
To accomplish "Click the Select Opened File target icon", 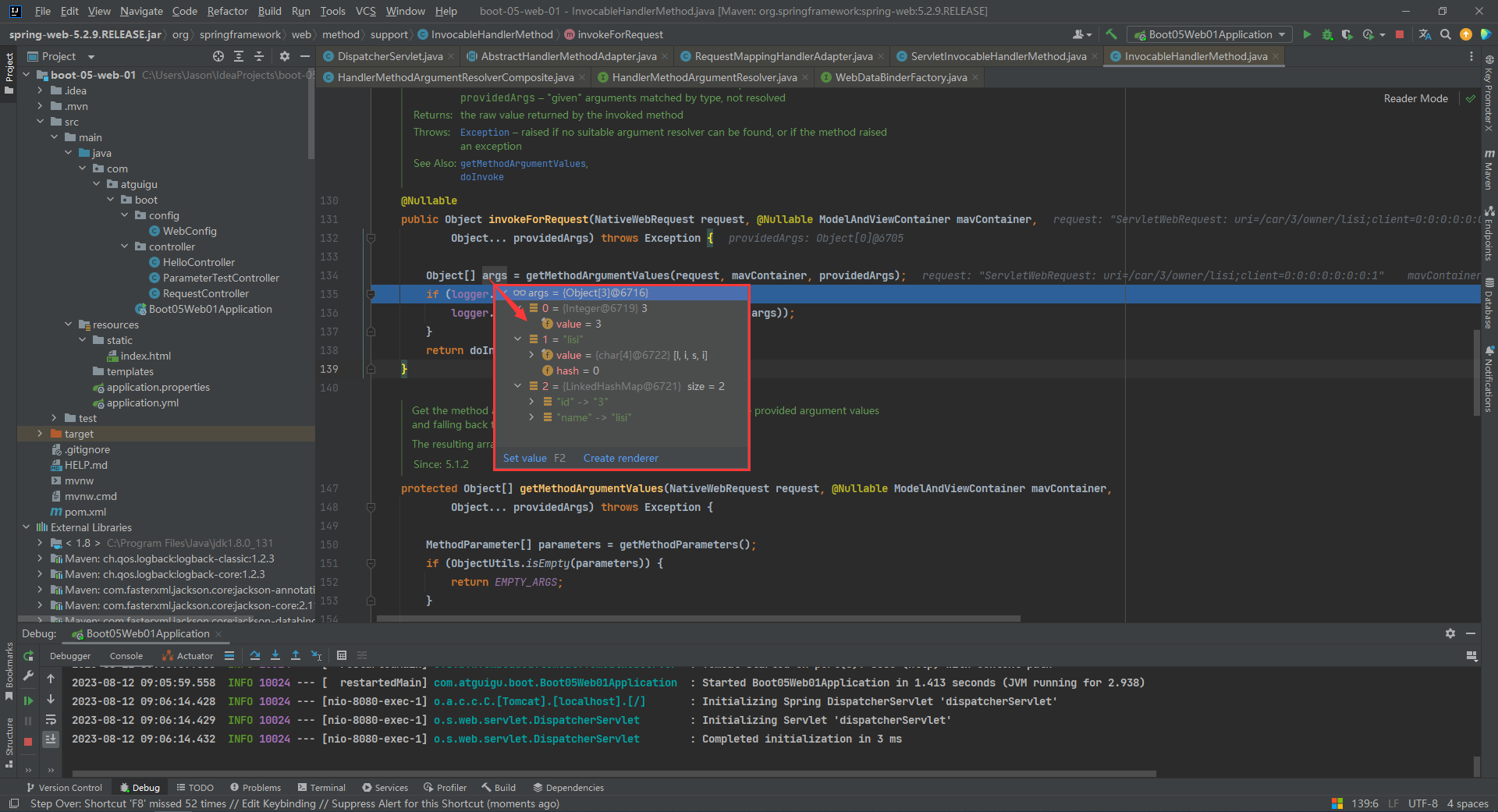I will tap(218, 56).
